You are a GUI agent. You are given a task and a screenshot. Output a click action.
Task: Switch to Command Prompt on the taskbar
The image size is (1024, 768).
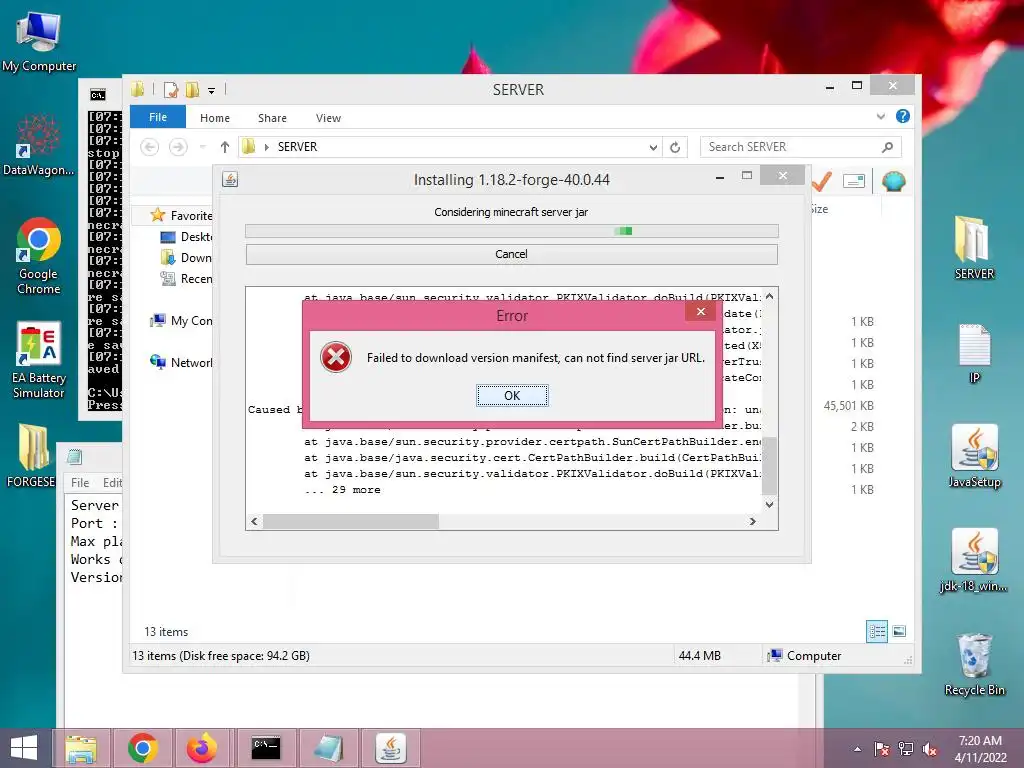(266, 748)
